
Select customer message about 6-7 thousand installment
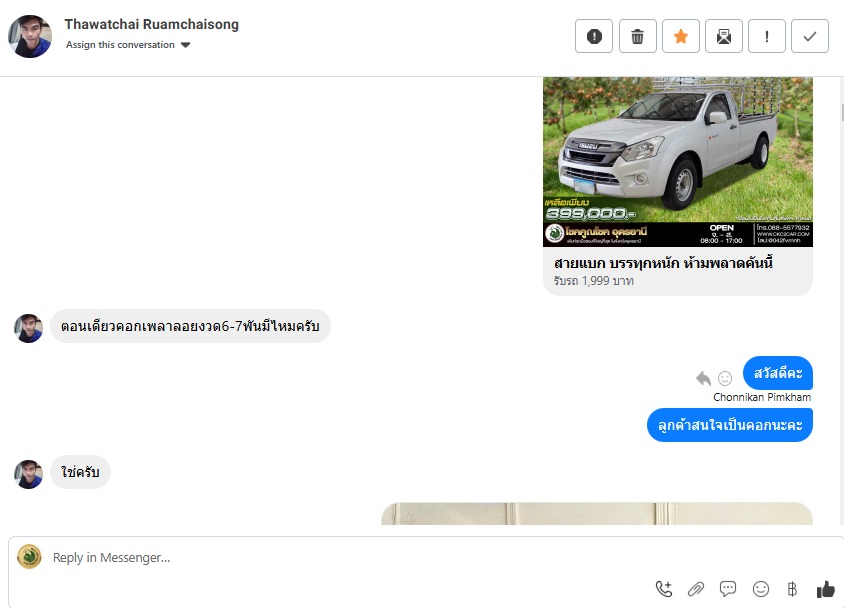190,326
